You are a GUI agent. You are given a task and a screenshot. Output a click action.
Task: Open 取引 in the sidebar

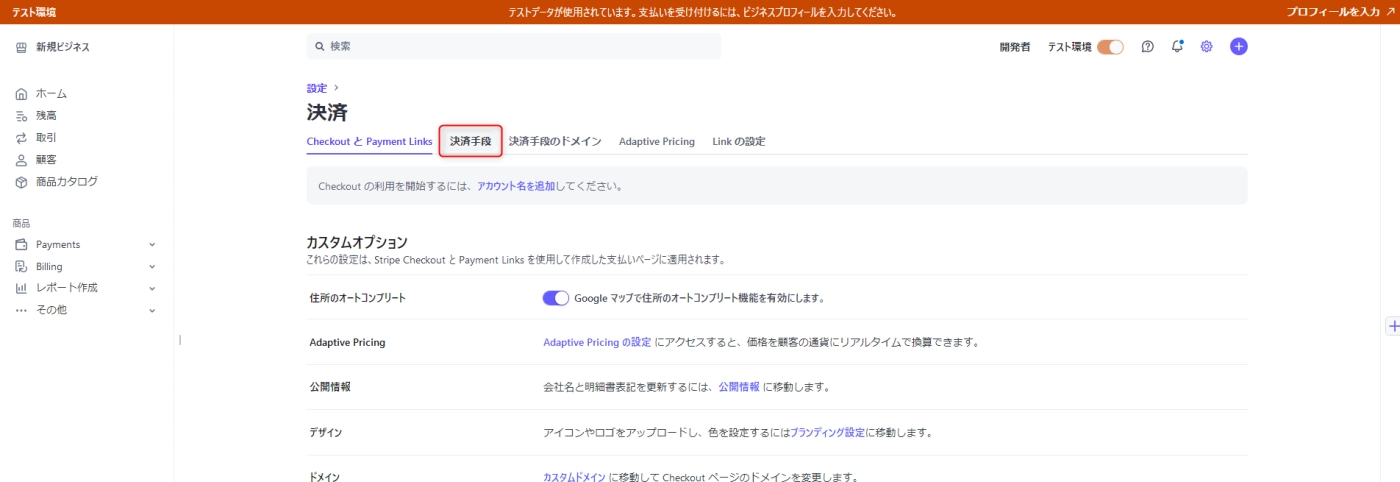point(46,138)
